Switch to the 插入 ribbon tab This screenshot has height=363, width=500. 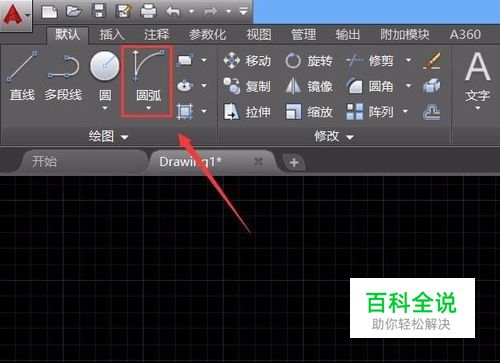pos(112,35)
